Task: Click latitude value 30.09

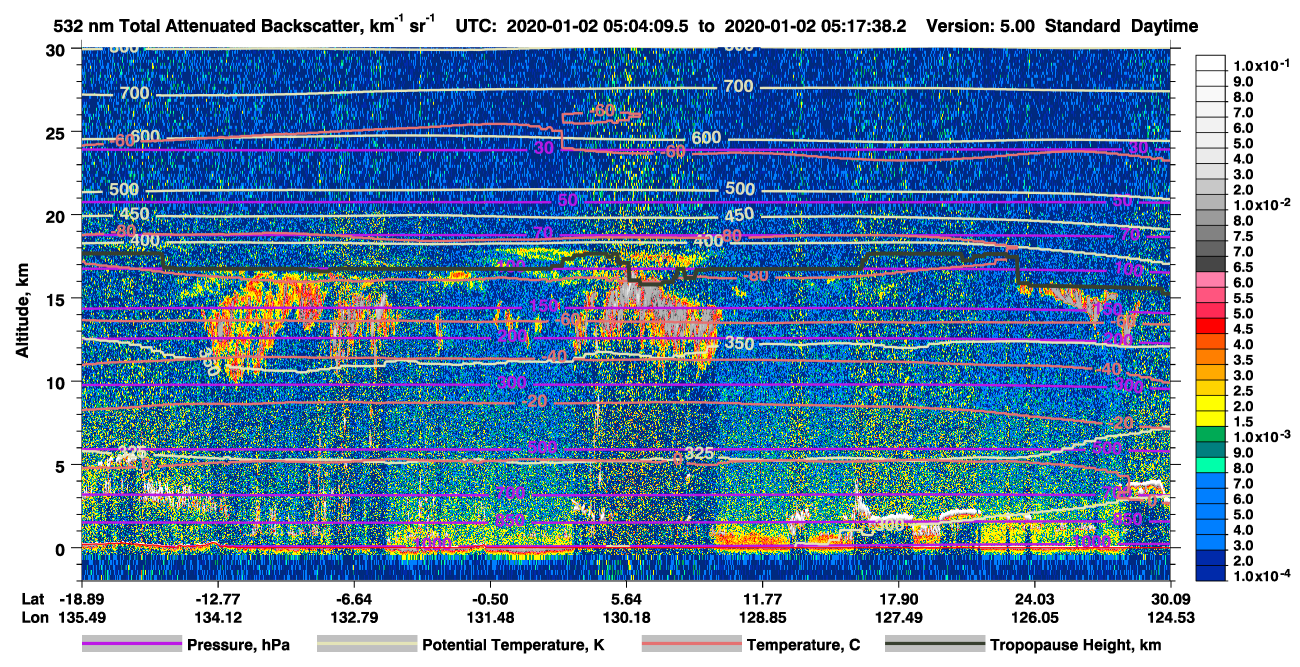Action: [1169, 598]
